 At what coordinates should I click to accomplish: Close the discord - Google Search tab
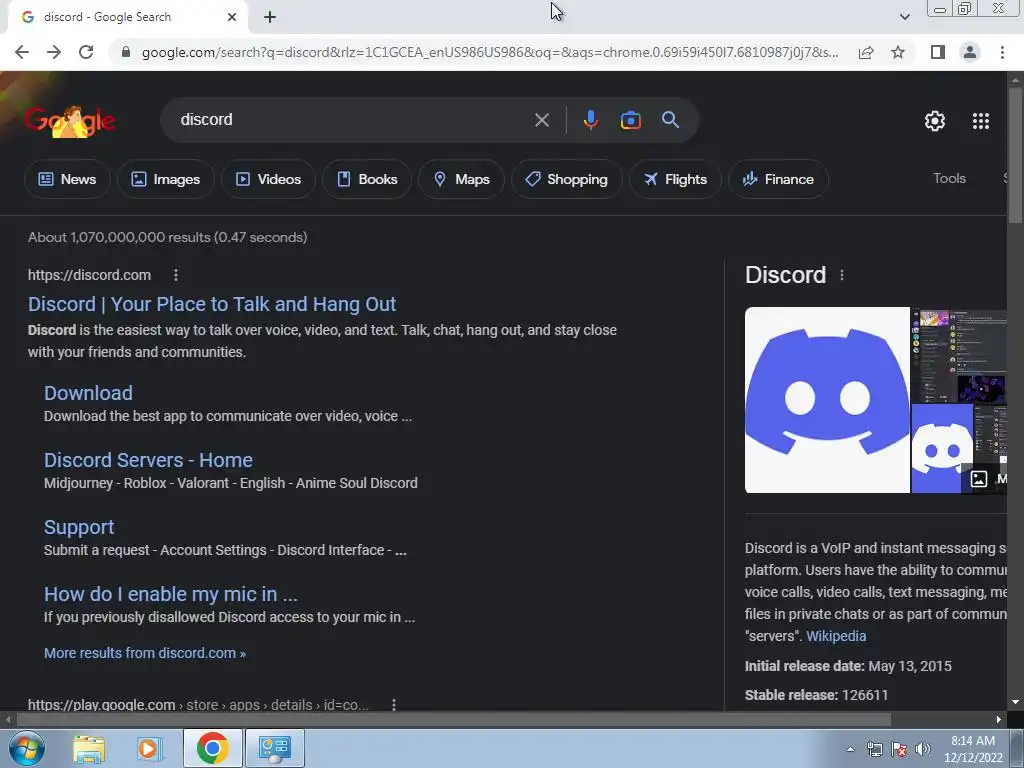[232, 17]
